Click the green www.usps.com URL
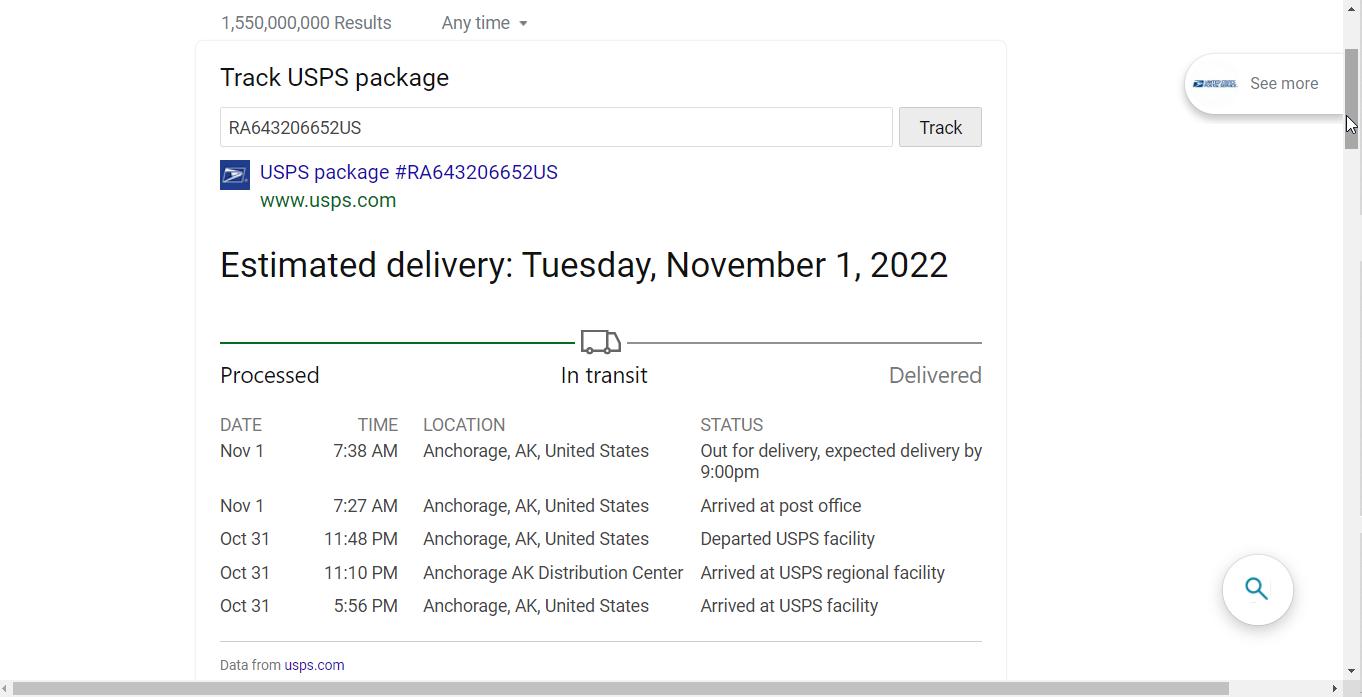Viewport: 1362px width, 697px height. (328, 200)
